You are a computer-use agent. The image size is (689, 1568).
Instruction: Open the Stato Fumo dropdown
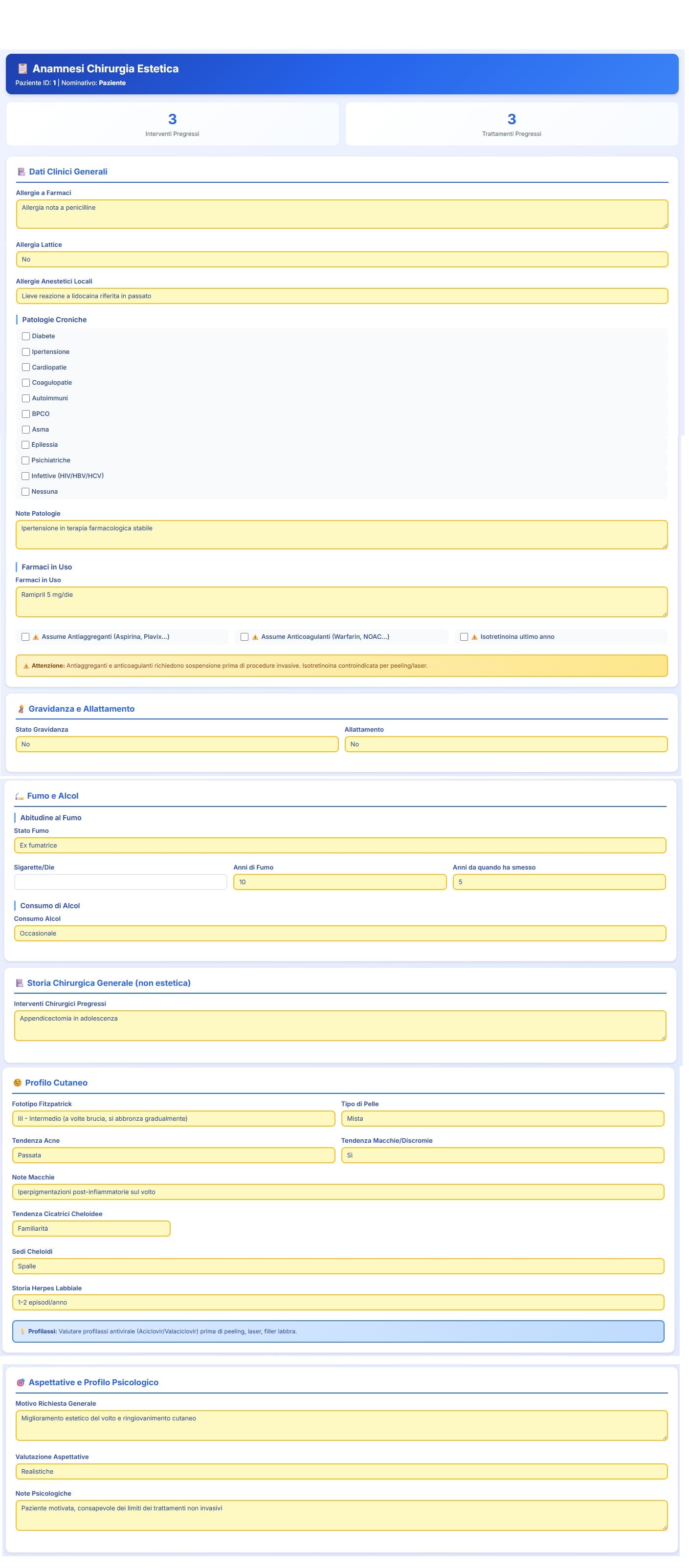(339, 845)
